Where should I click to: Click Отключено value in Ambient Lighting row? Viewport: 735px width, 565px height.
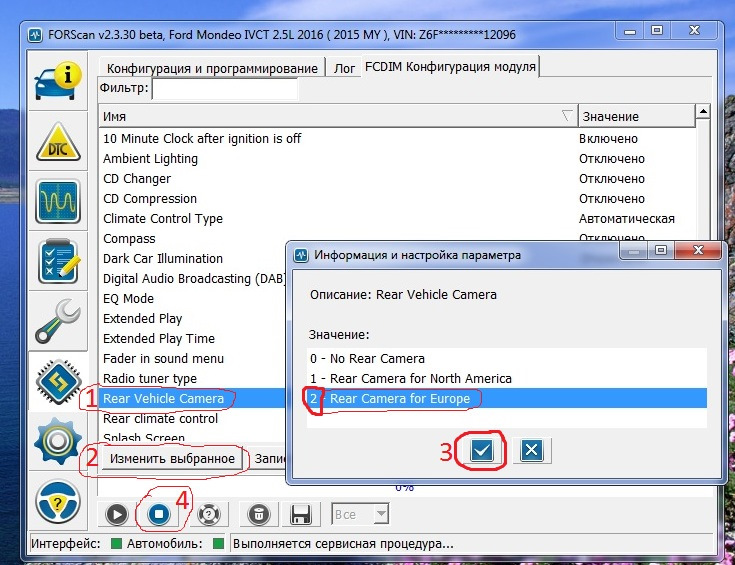(611, 159)
